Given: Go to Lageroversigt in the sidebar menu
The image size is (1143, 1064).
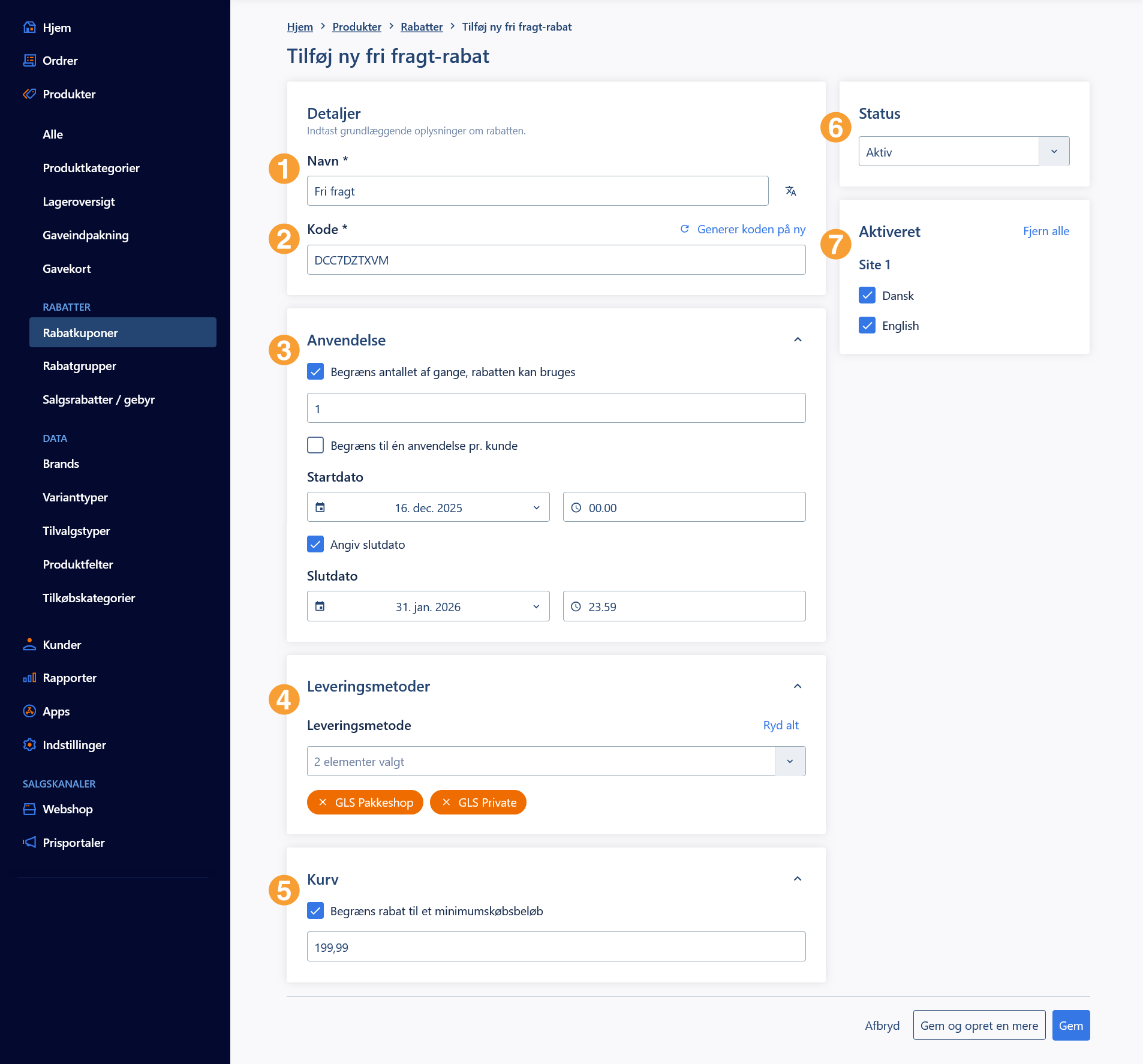Looking at the screenshot, I should click(x=79, y=202).
